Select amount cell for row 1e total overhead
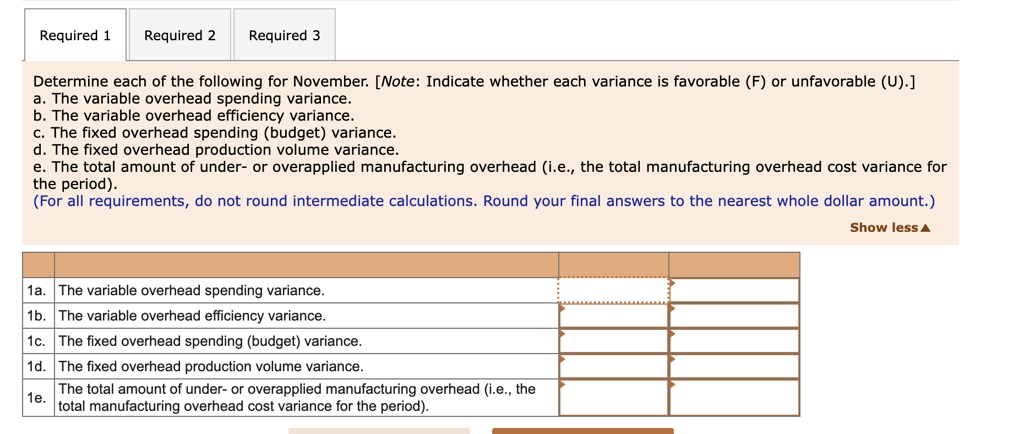The image size is (1024, 434). point(613,397)
